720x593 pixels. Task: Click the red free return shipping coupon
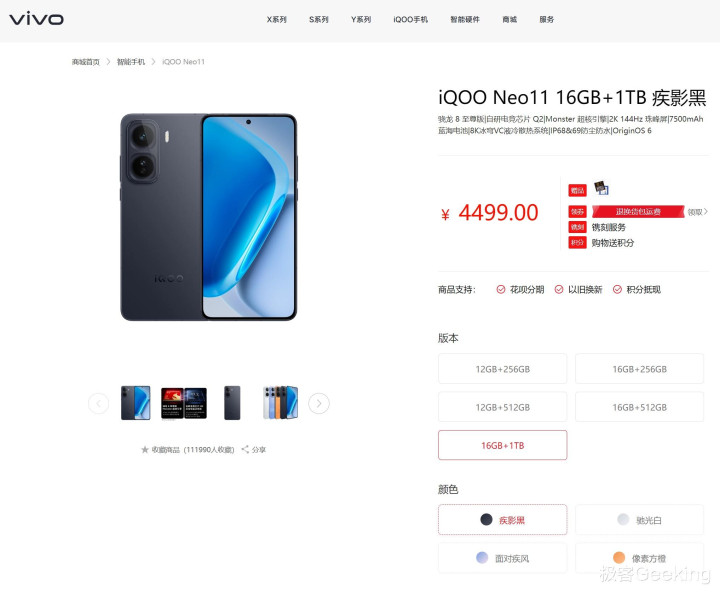coord(638,211)
